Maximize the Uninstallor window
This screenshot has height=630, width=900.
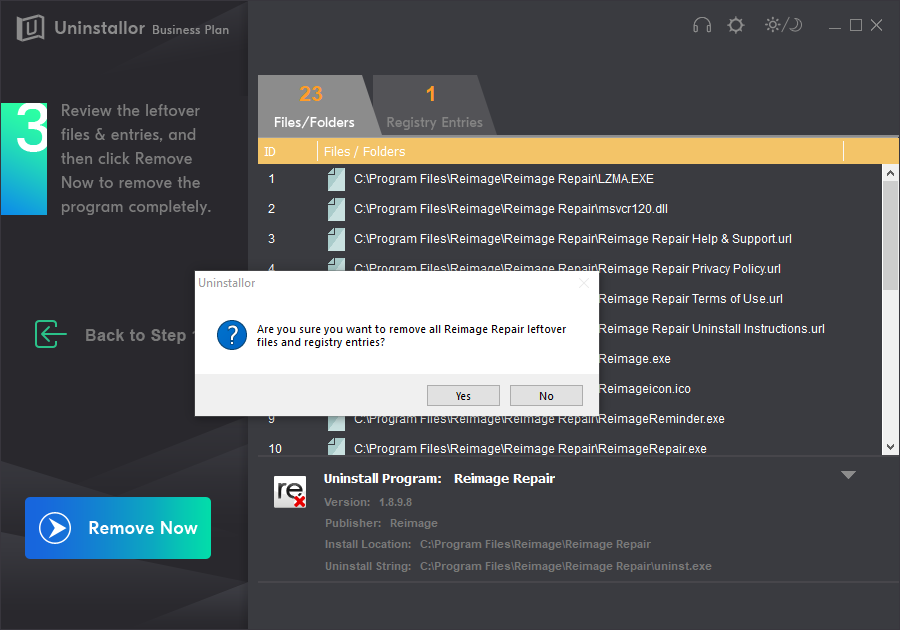(855, 25)
